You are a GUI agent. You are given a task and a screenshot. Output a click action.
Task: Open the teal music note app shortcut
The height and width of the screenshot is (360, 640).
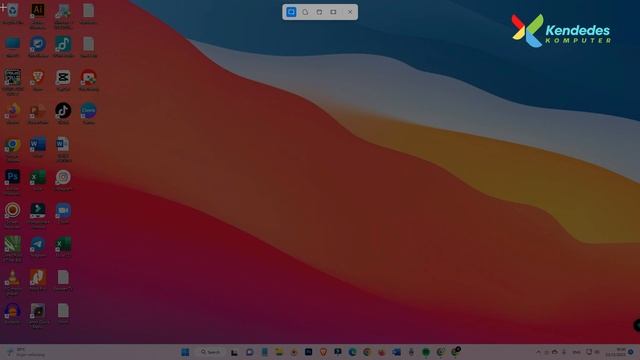pos(63,46)
